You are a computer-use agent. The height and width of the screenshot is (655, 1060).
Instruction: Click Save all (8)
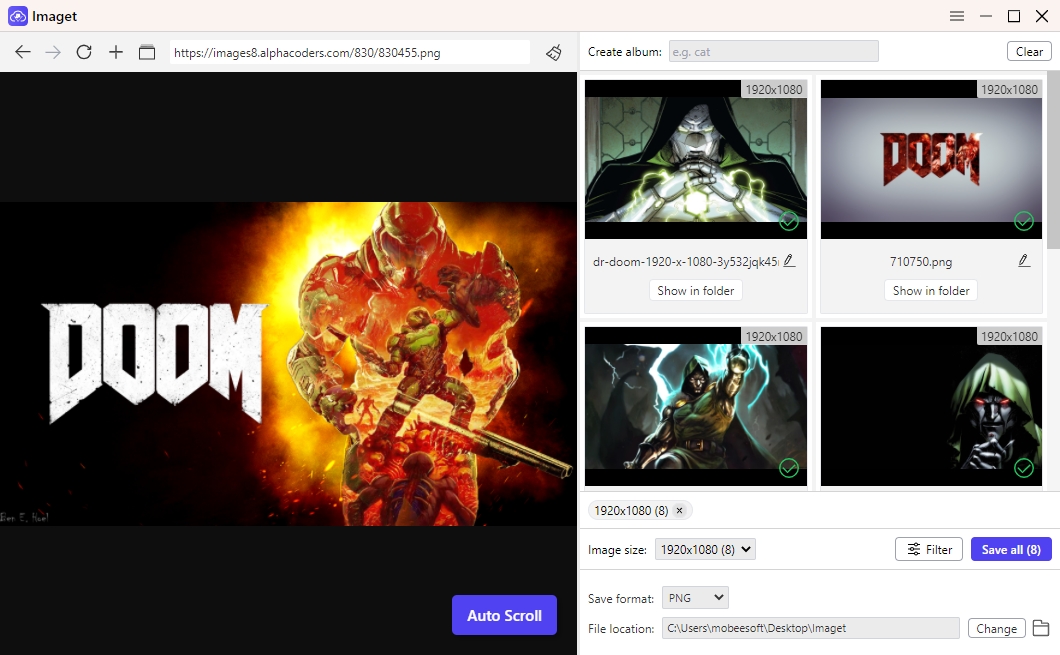pyautogui.click(x=1011, y=550)
